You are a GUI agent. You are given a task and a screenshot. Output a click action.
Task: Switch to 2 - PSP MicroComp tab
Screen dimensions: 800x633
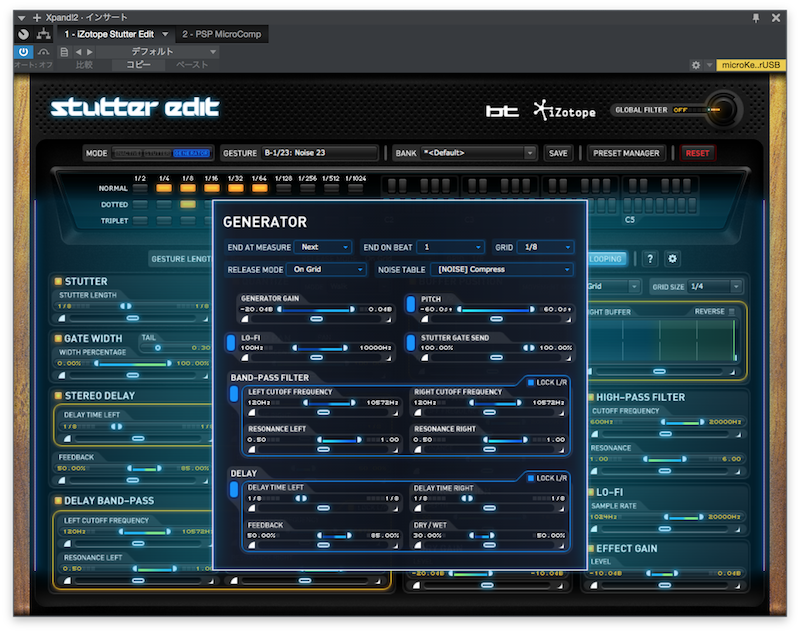(x=221, y=34)
